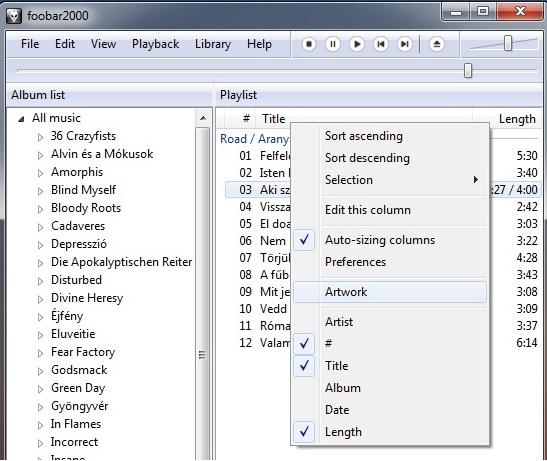Select playlist track 02 Isten
The height and width of the screenshot is (461, 547).
[257, 173]
